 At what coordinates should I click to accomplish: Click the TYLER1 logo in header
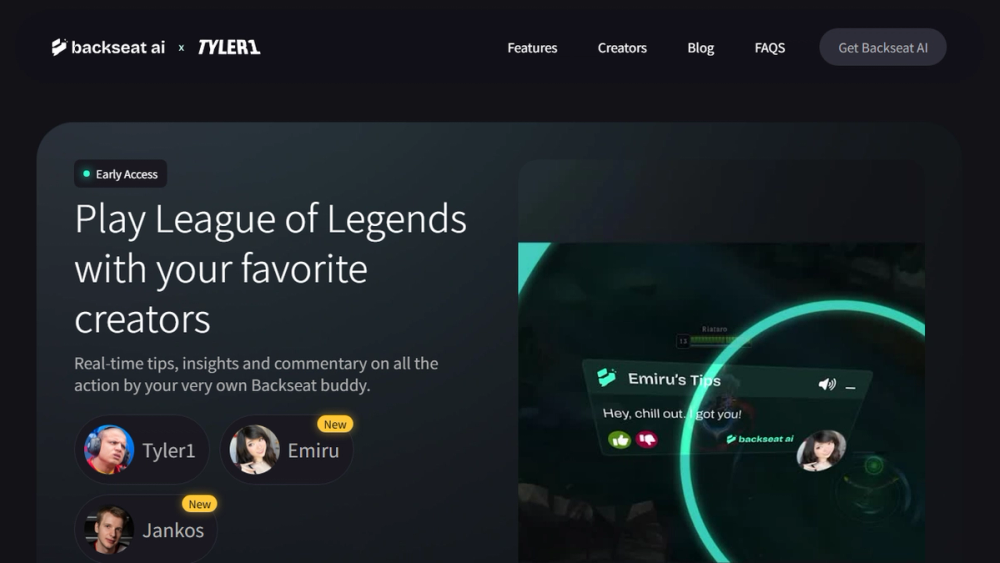(229, 47)
